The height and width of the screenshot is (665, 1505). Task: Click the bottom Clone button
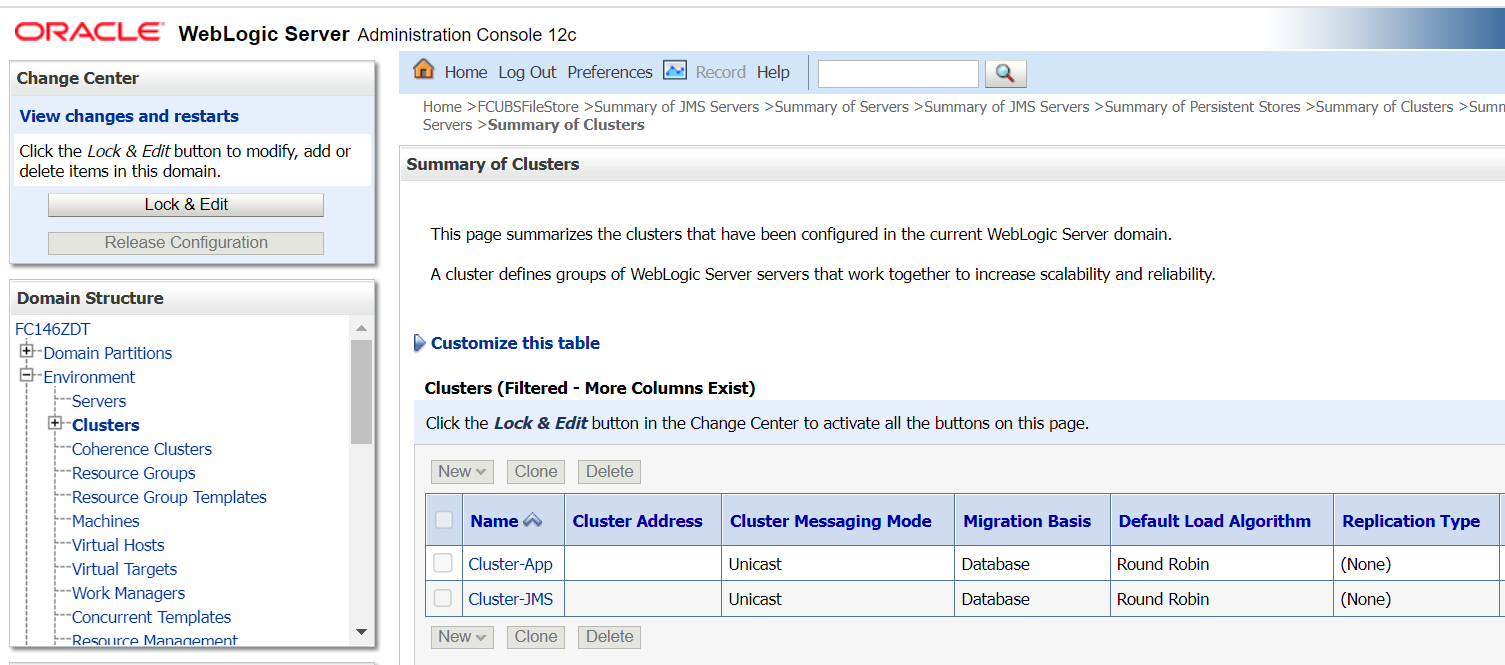tap(536, 637)
